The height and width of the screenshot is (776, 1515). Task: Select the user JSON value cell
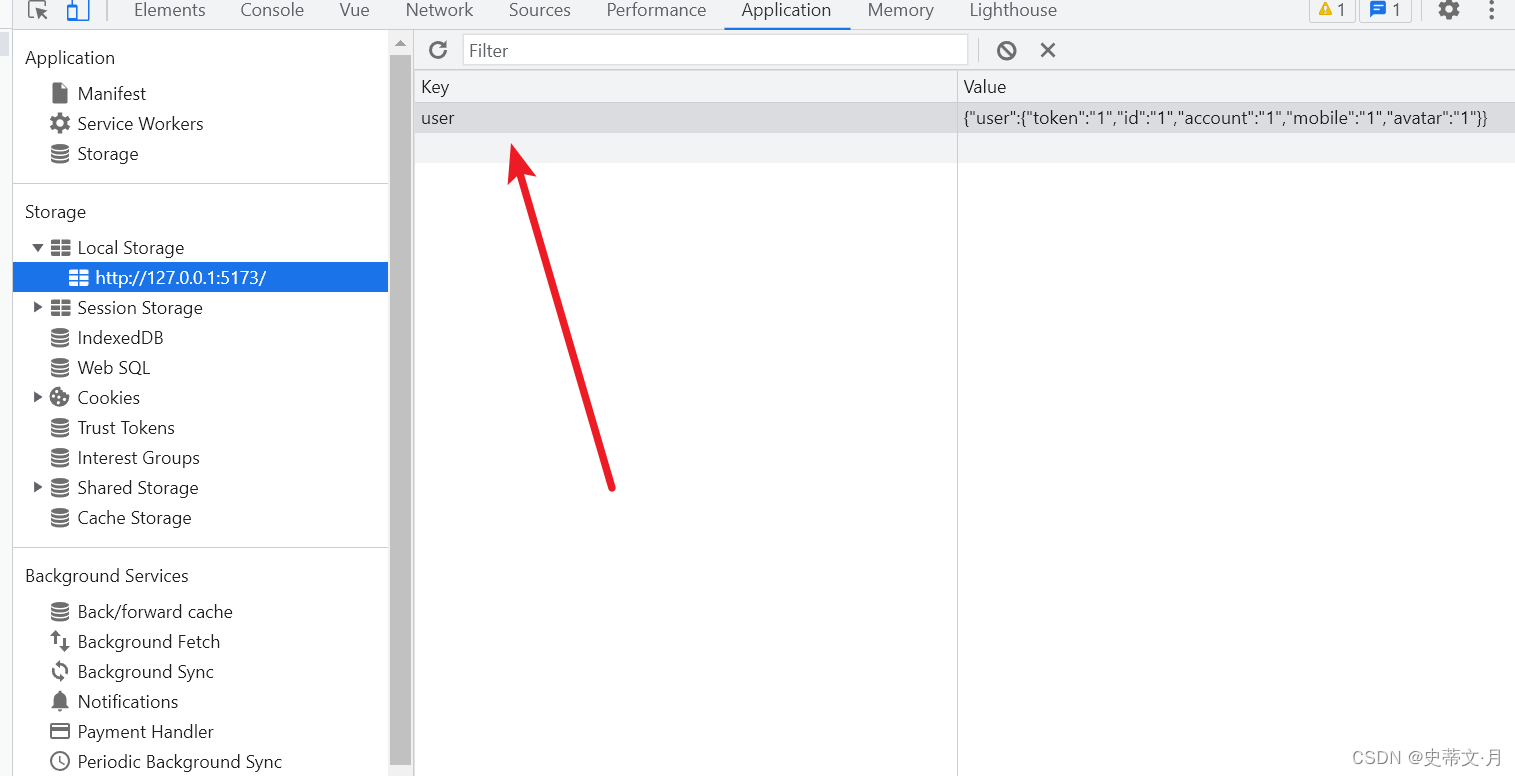click(x=1236, y=118)
